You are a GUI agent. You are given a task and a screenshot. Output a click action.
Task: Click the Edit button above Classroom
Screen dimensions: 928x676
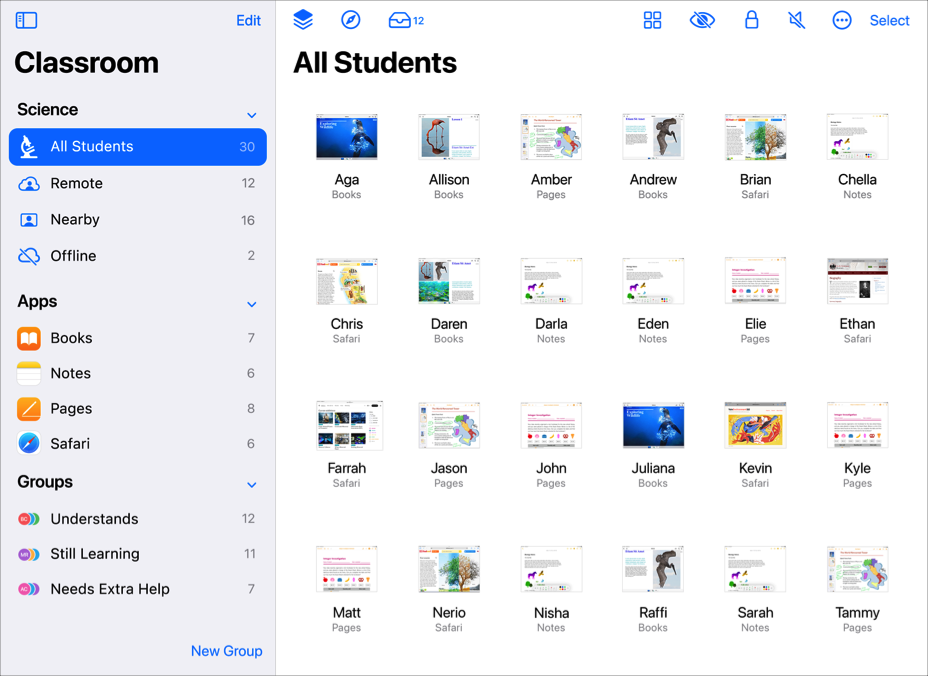(x=248, y=19)
